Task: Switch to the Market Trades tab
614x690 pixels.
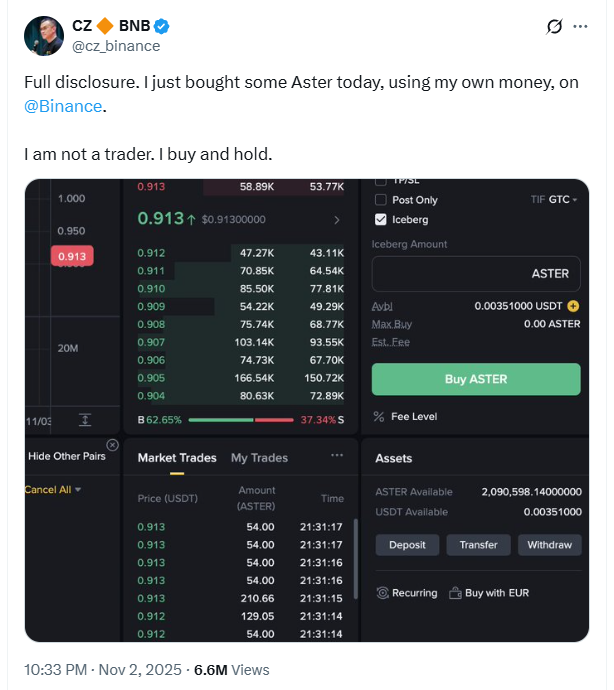Action: 177,458
